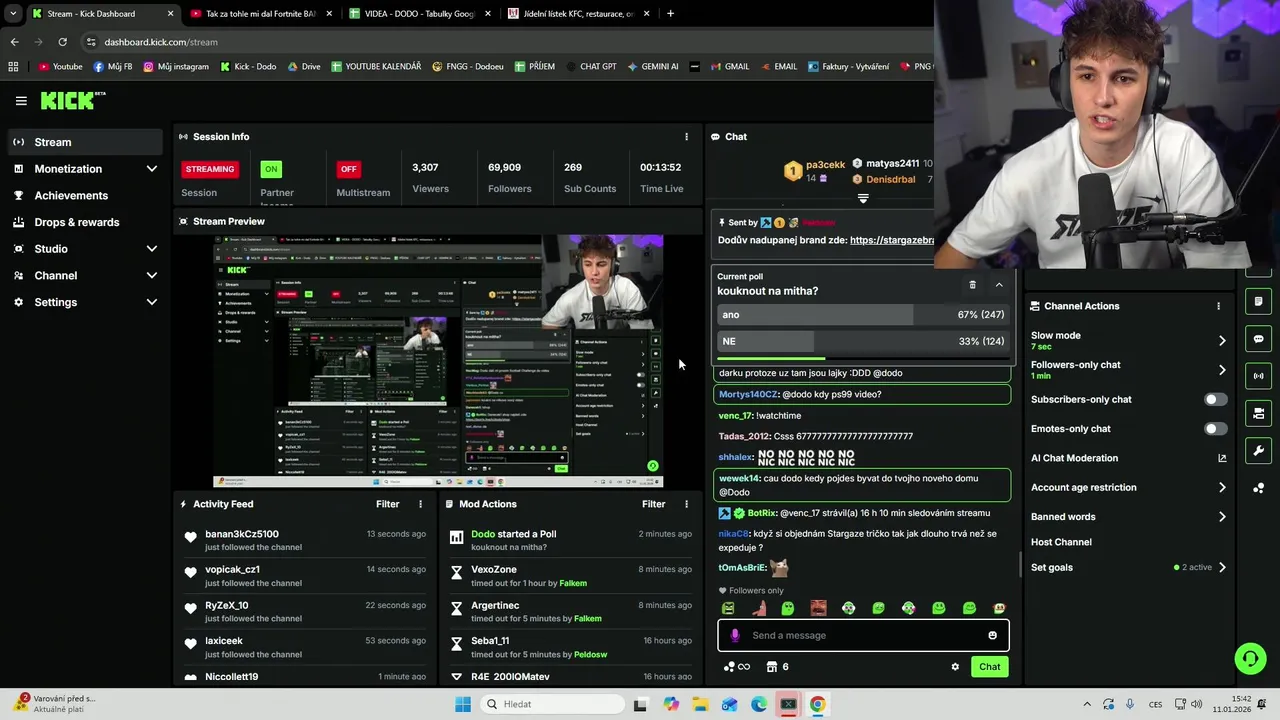Click the green Chat send button
The width and height of the screenshot is (1280, 720).
(989, 667)
